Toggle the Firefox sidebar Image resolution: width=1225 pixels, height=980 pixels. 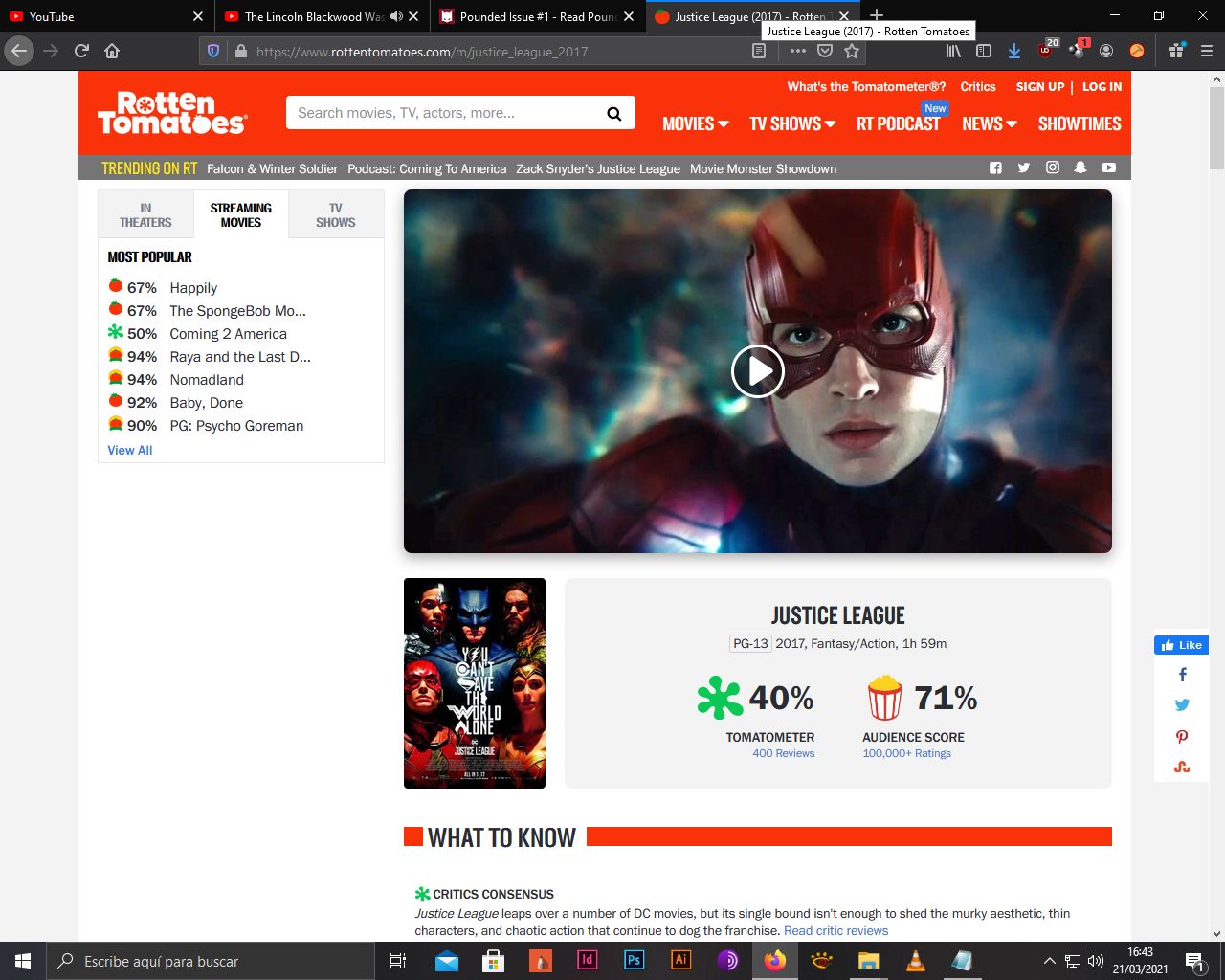[x=983, y=51]
